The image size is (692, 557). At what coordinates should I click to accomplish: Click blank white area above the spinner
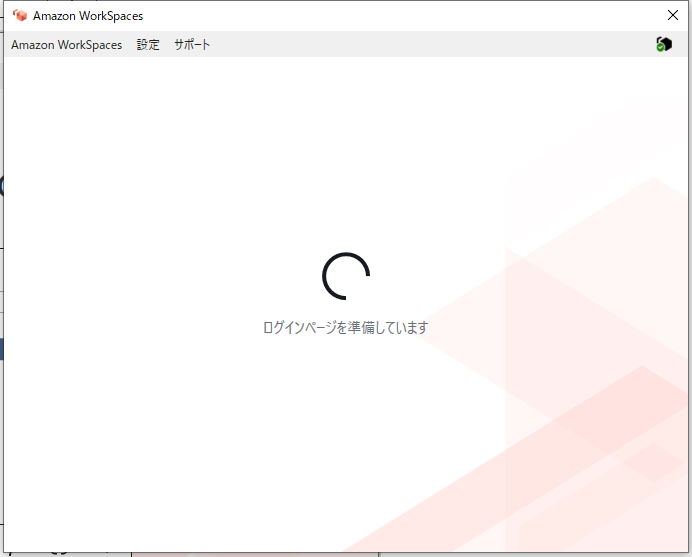[x=346, y=150]
